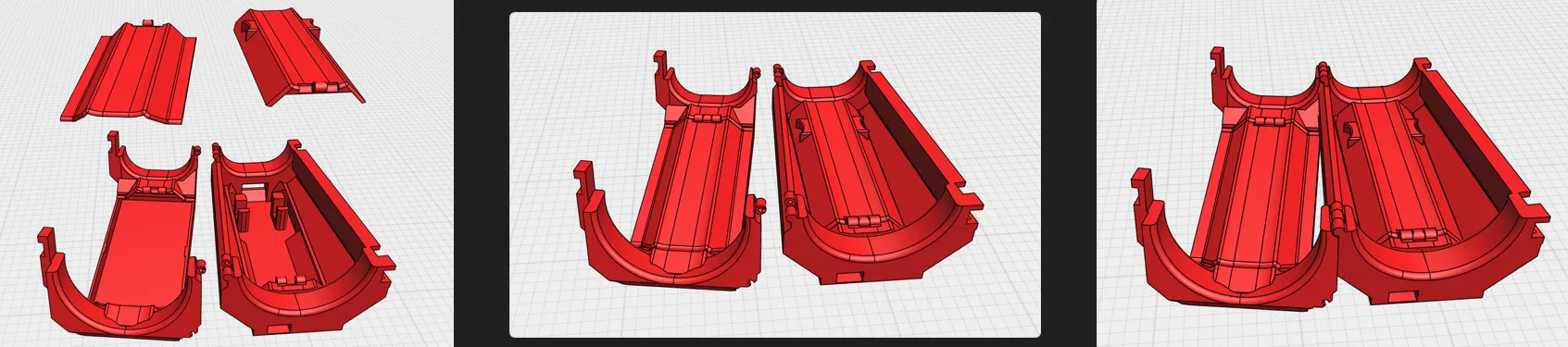Select the right image of joined shells
This screenshot has height=347, width=1568.
pos(1333,173)
